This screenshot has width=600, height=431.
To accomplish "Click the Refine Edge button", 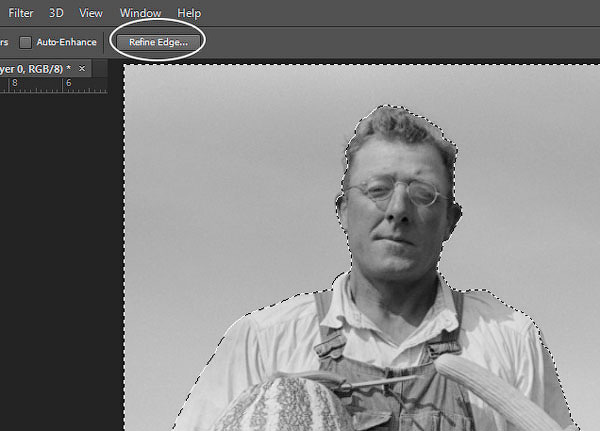I will coord(158,42).
